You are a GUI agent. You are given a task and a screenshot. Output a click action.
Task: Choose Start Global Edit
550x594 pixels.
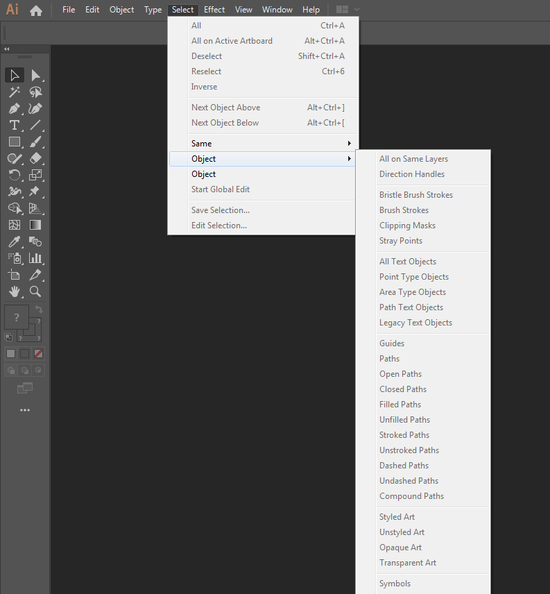click(x=262, y=189)
